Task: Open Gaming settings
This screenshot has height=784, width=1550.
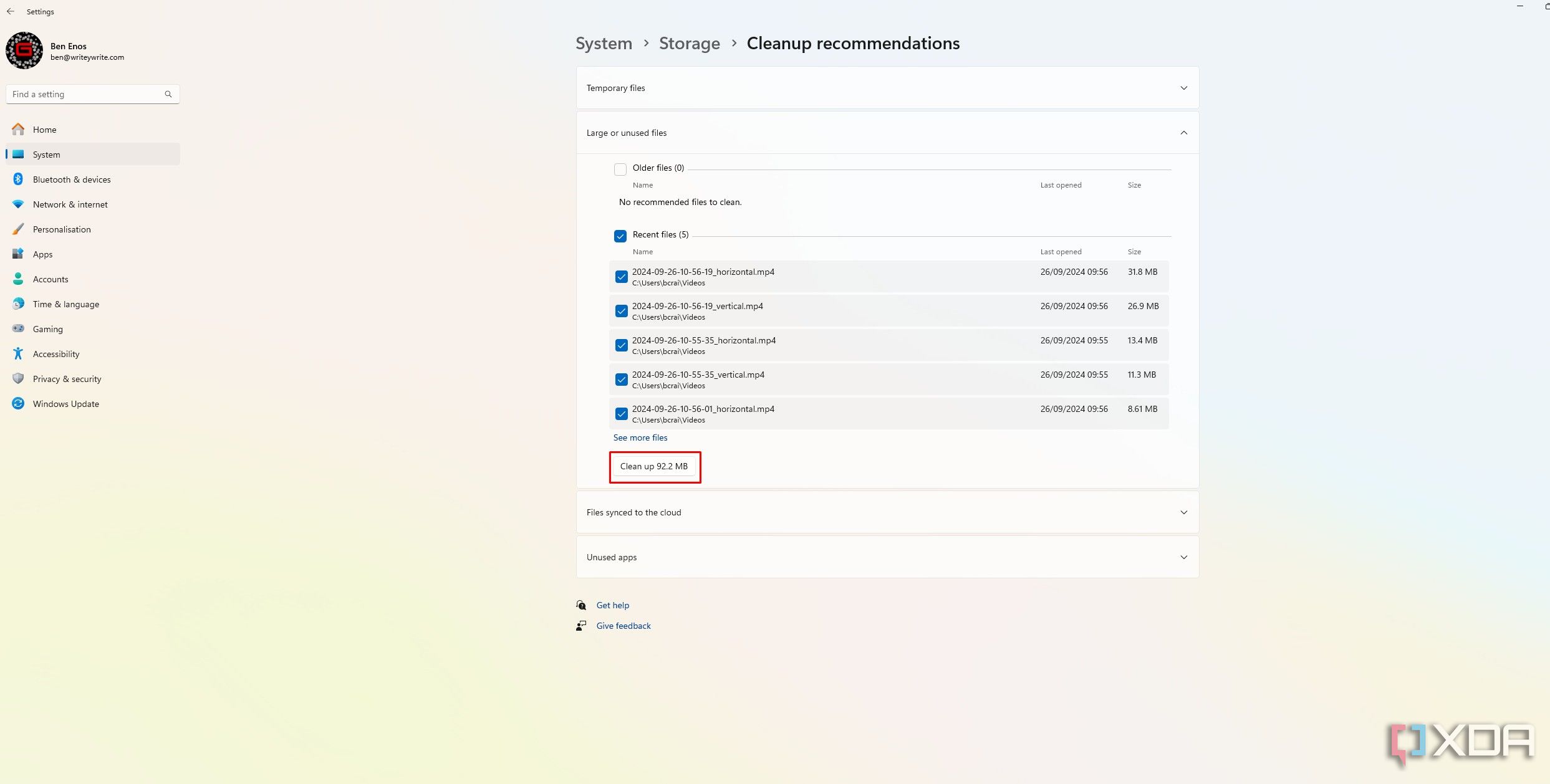Action: coord(93,328)
